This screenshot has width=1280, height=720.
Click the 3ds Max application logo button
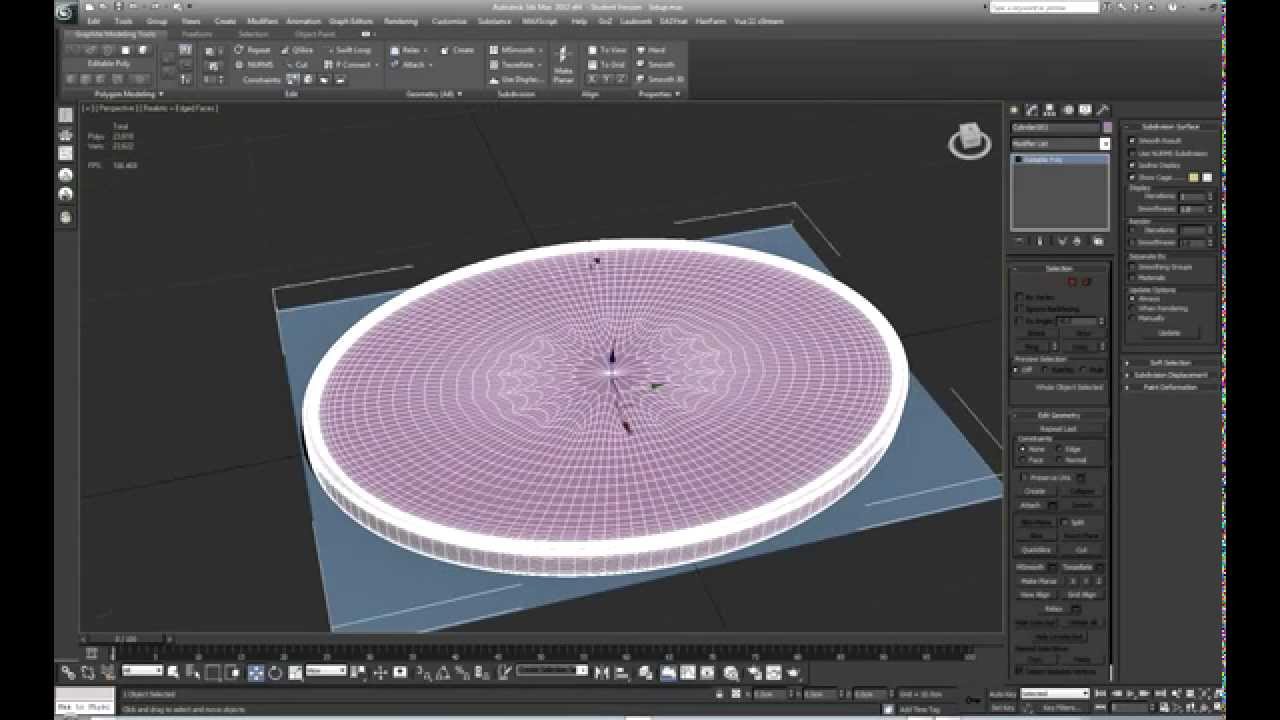[x=66, y=11]
